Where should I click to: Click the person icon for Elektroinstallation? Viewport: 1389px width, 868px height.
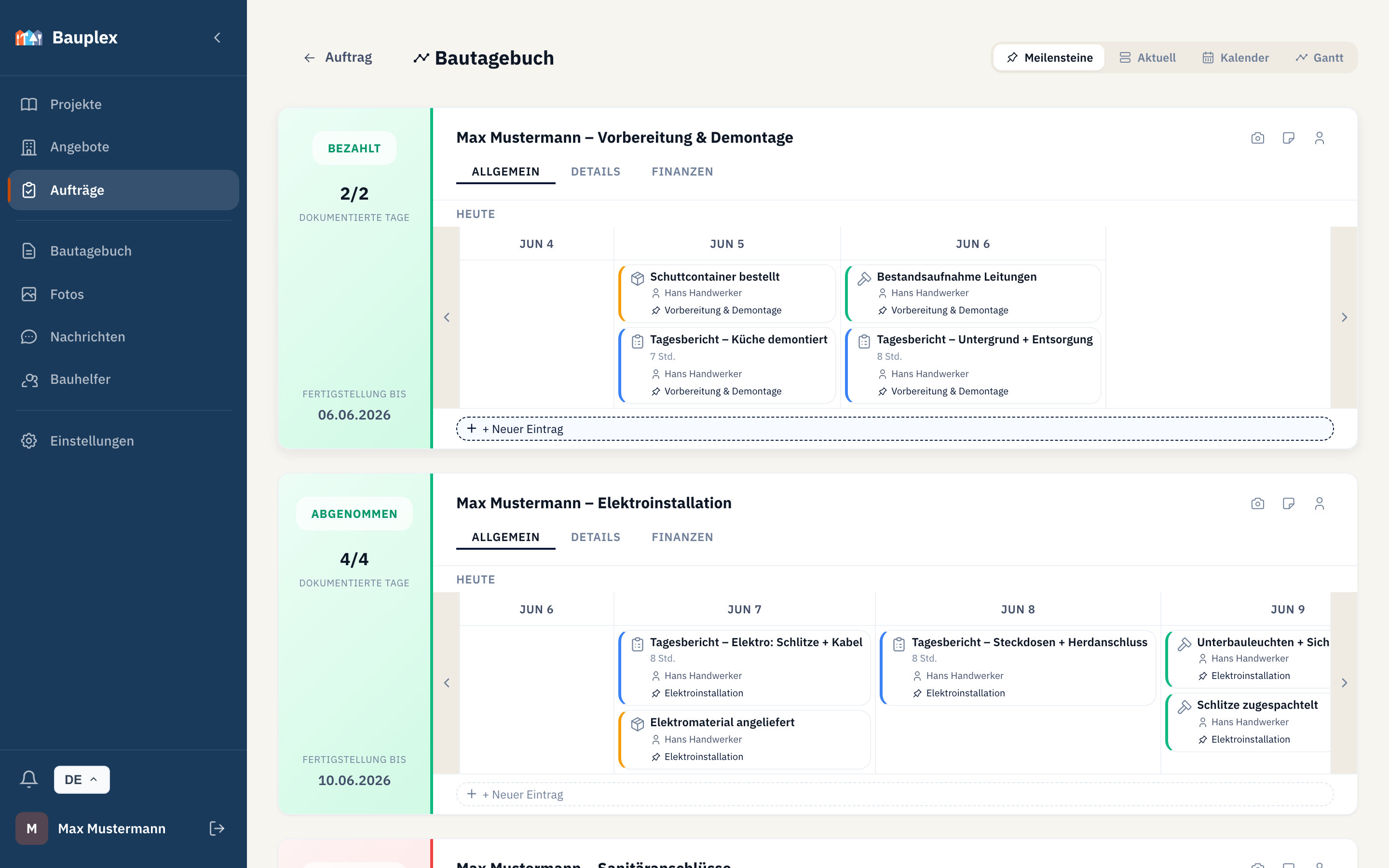[x=1320, y=503]
